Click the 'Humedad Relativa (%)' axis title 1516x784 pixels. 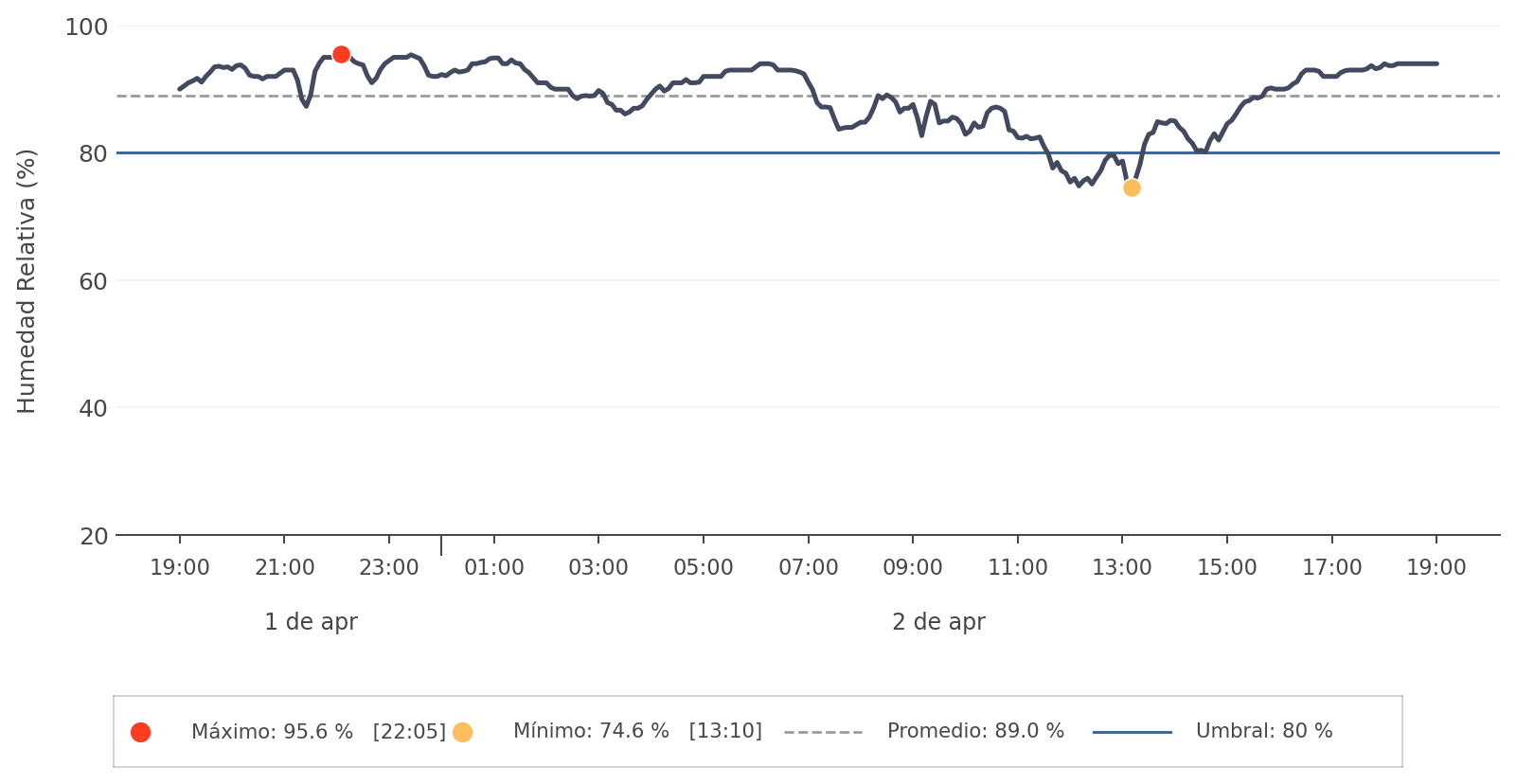tap(27, 281)
